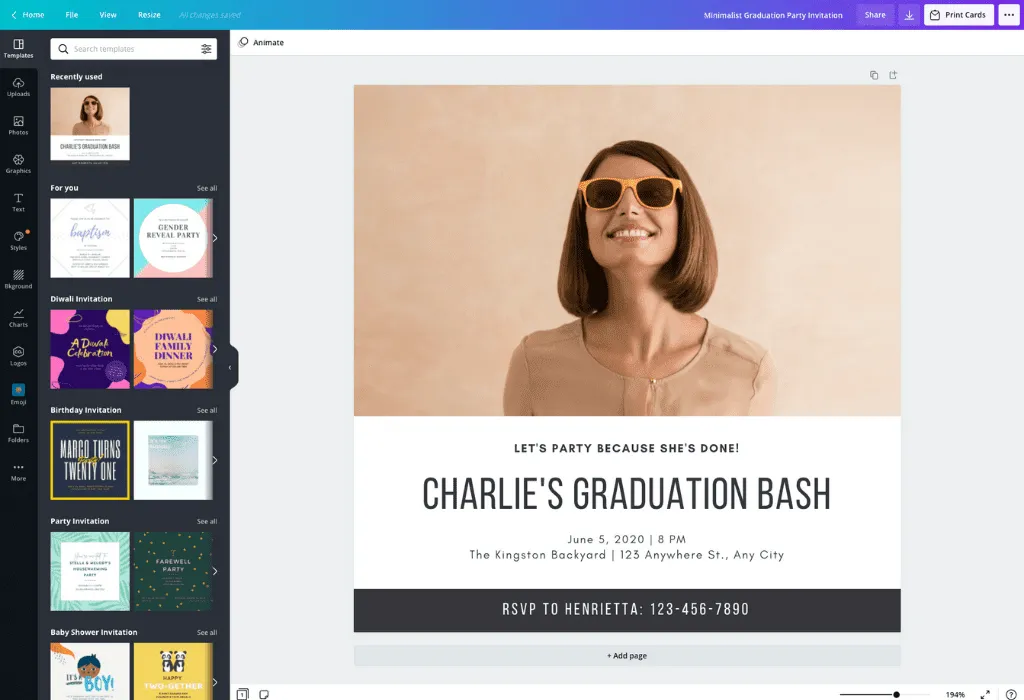Open the Uploads sidebar tab

[x=18, y=88]
